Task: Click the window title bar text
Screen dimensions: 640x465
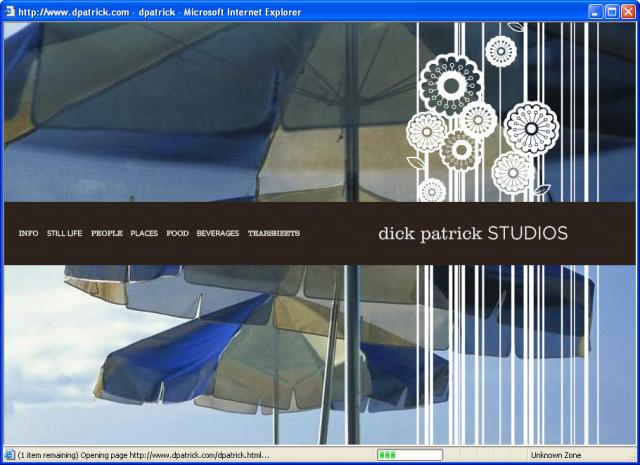Action: click(x=160, y=11)
